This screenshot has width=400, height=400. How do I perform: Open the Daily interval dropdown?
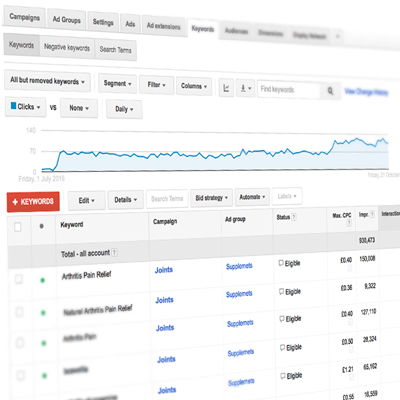click(124, 109)
